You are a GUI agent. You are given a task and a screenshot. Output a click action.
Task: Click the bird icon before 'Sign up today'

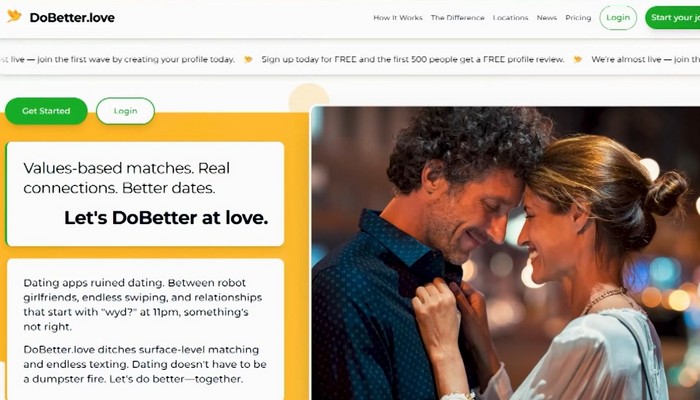click(x=248, y=59)
